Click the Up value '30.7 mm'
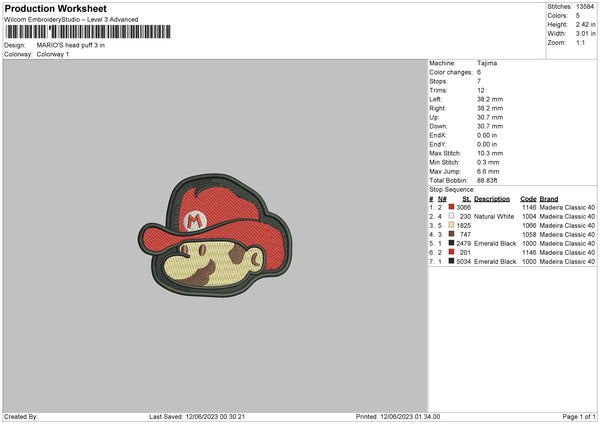Viewport: 600px width, 424px height. 490,117
